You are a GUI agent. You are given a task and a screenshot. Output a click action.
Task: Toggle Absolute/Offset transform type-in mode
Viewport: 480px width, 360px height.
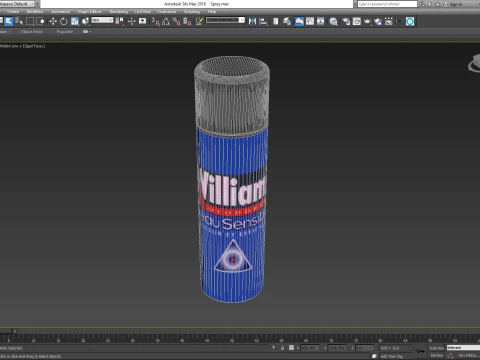[x=291, y=348]
